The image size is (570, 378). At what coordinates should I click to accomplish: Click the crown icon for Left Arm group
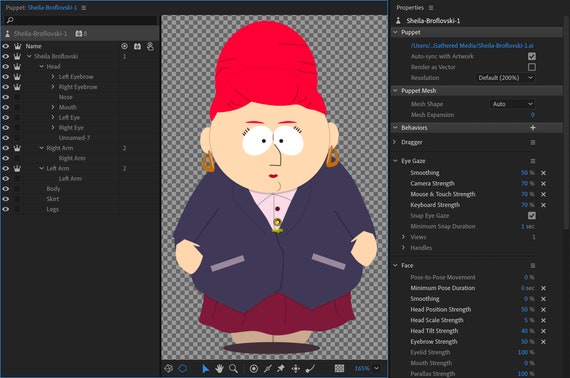[x=17, y=168]
